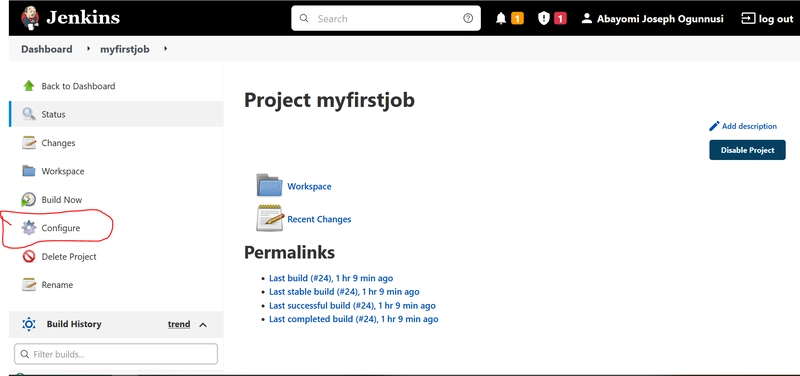Open the Last build (#24) permalink

pos(331,278)
